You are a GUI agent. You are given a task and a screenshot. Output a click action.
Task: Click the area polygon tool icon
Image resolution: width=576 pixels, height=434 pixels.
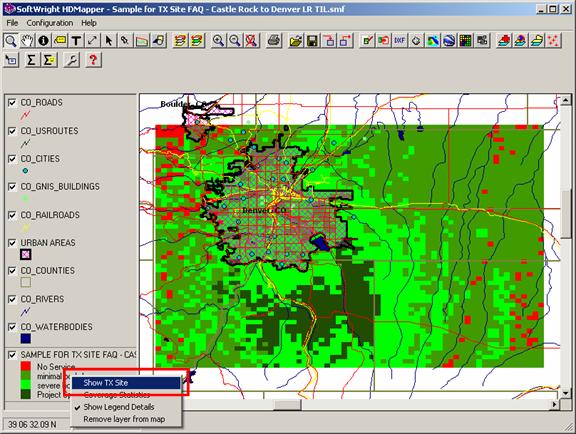tap(141, 40)
